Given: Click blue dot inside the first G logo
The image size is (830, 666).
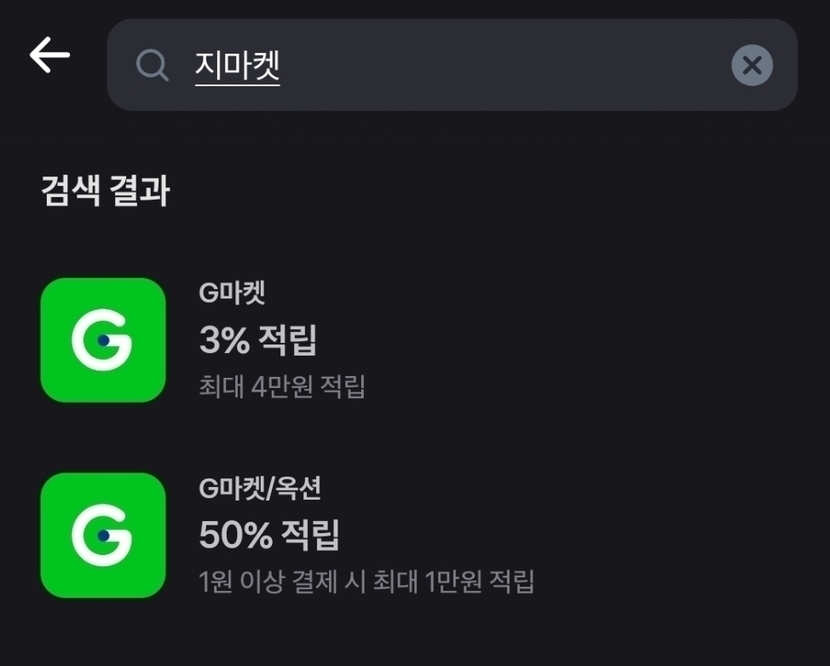Looking at the screenshot, I should pyautogui.click(x=104, y=340).
